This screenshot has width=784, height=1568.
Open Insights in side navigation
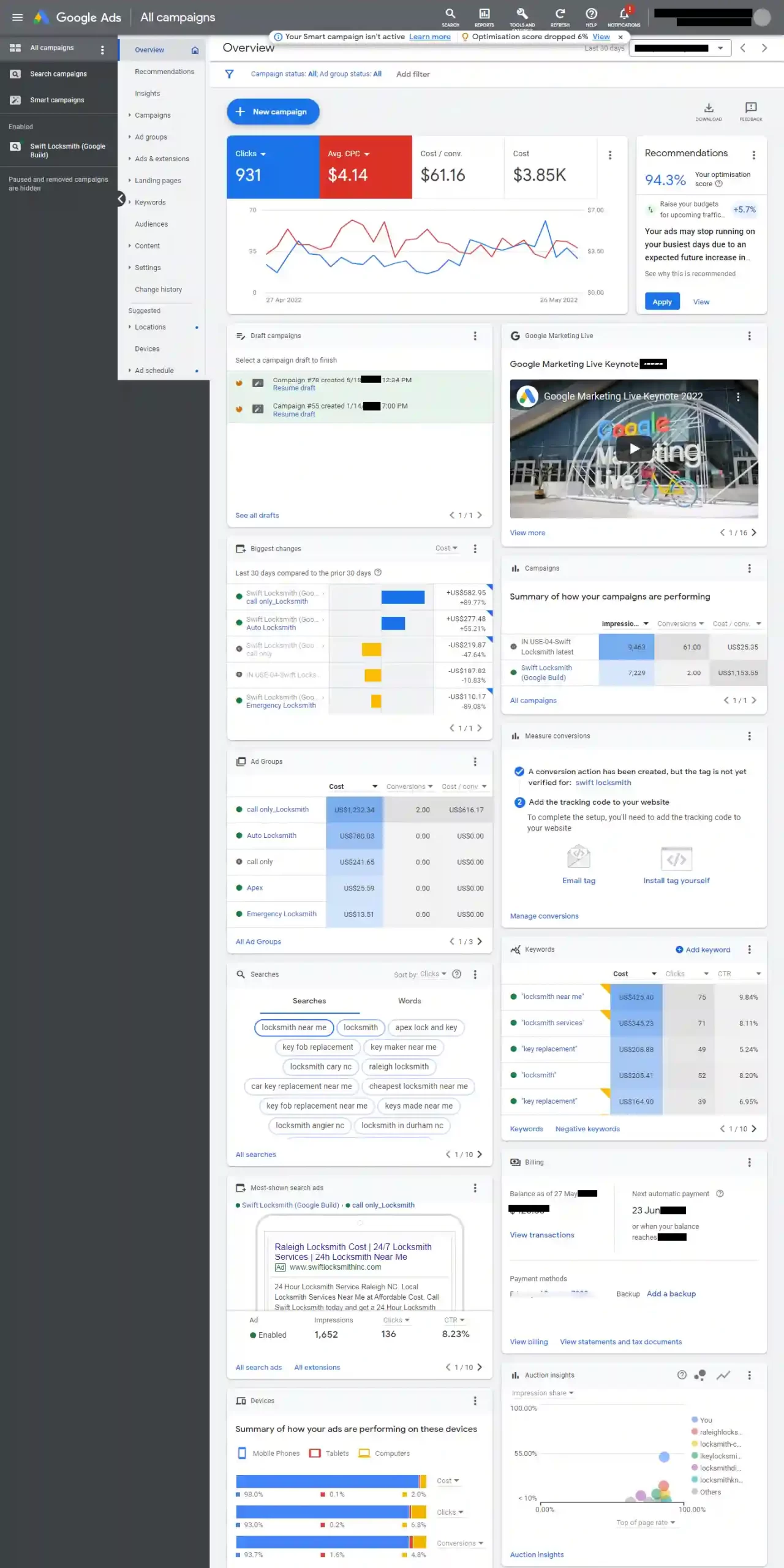click(147, 94)
